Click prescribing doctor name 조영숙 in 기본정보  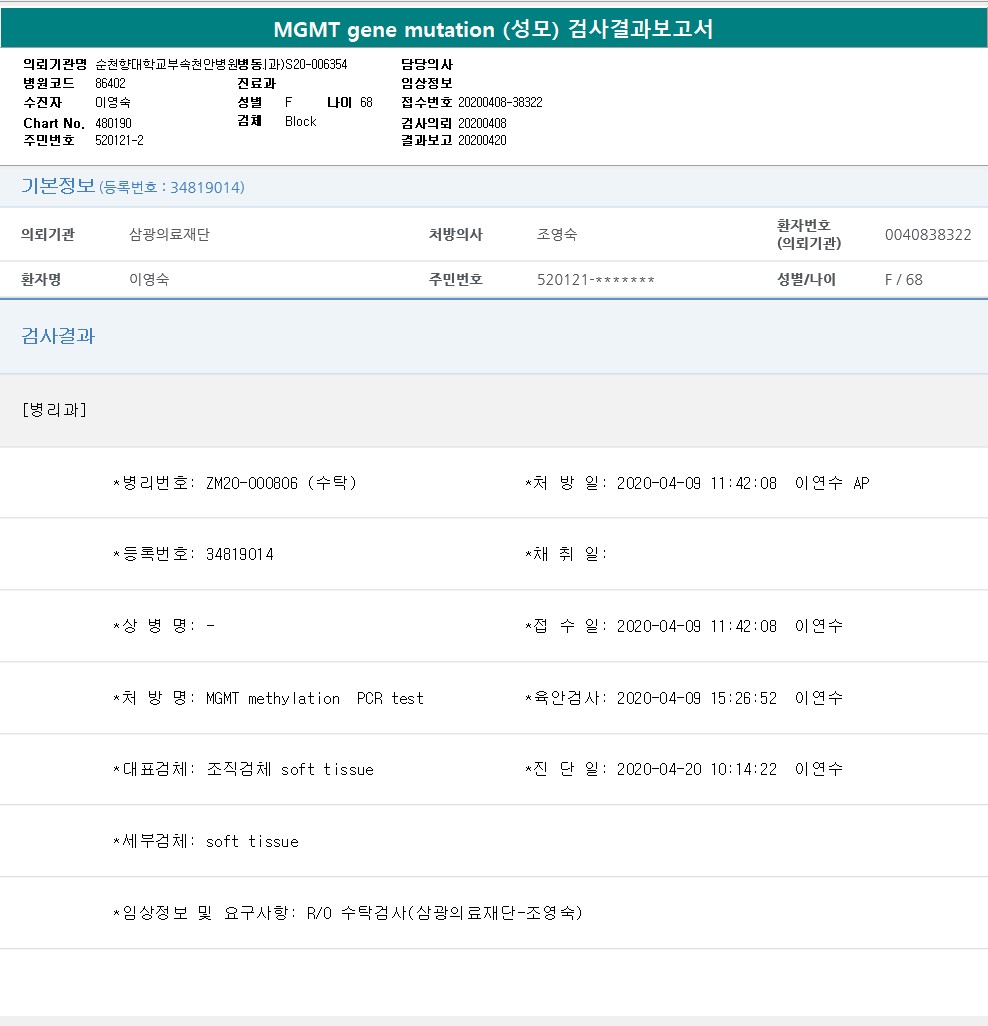(x=557, y=235)
